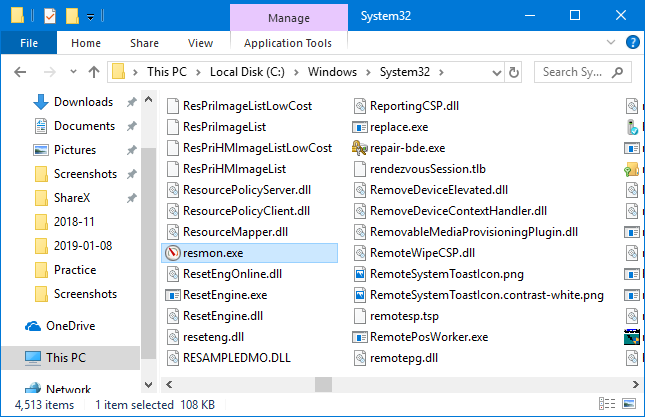Click the horizontal scrollbar thumb in file list
Screen dimensions: 645x417
click(323, 385)
